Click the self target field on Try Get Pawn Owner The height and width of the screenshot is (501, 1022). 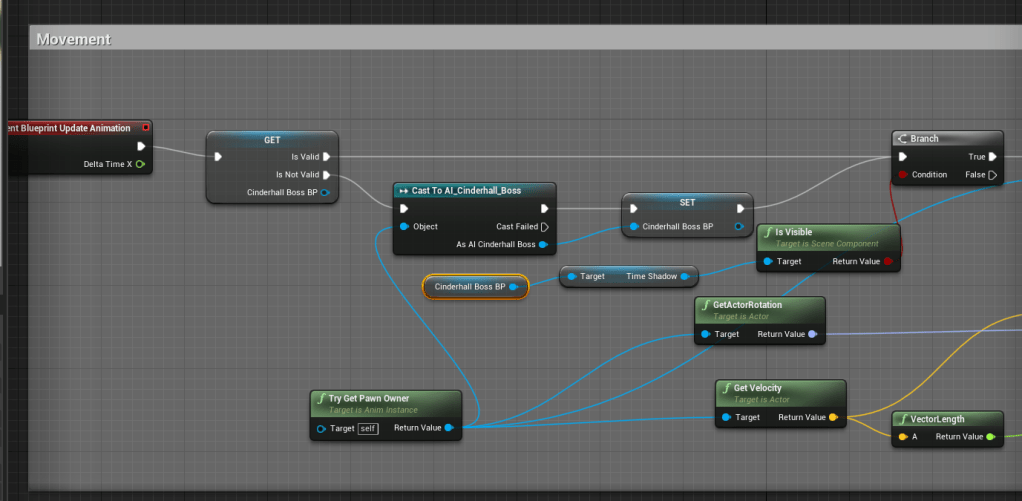368,429
